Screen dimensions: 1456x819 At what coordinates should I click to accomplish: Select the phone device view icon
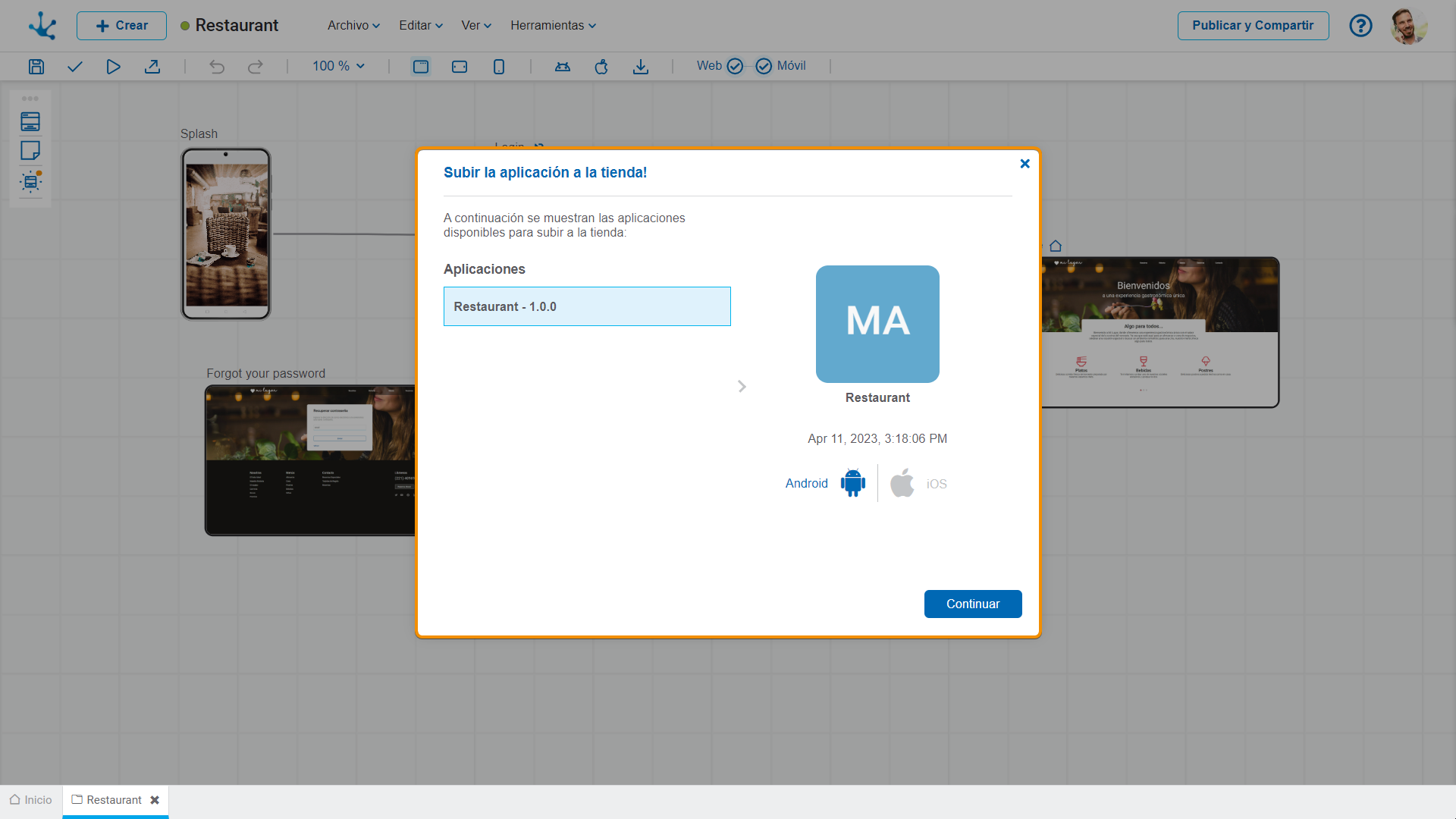[x=498, y=67]
